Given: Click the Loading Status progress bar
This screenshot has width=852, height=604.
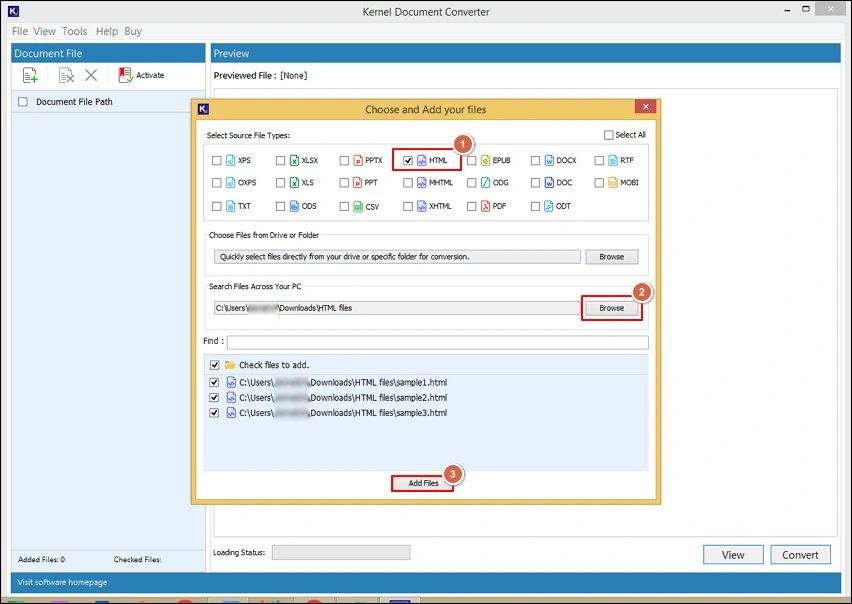Looking at the screenshot, I should coord(341,552).
